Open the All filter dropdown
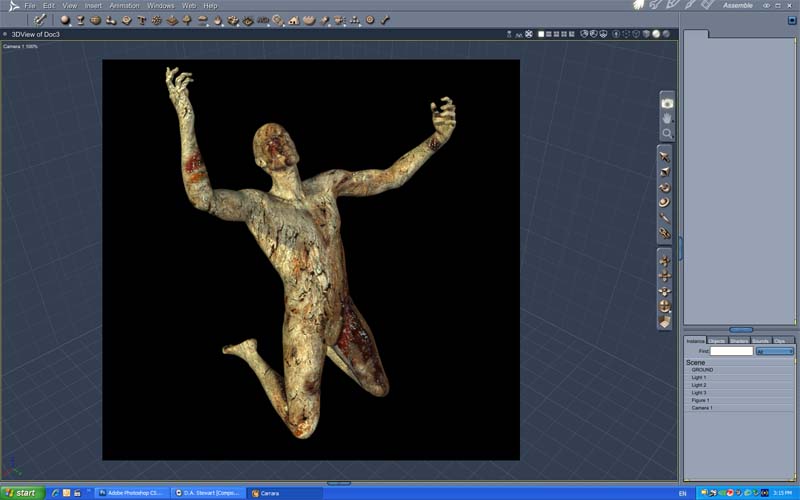The height and width of the screenshot is (500, 800). click(x=774, y=351)
